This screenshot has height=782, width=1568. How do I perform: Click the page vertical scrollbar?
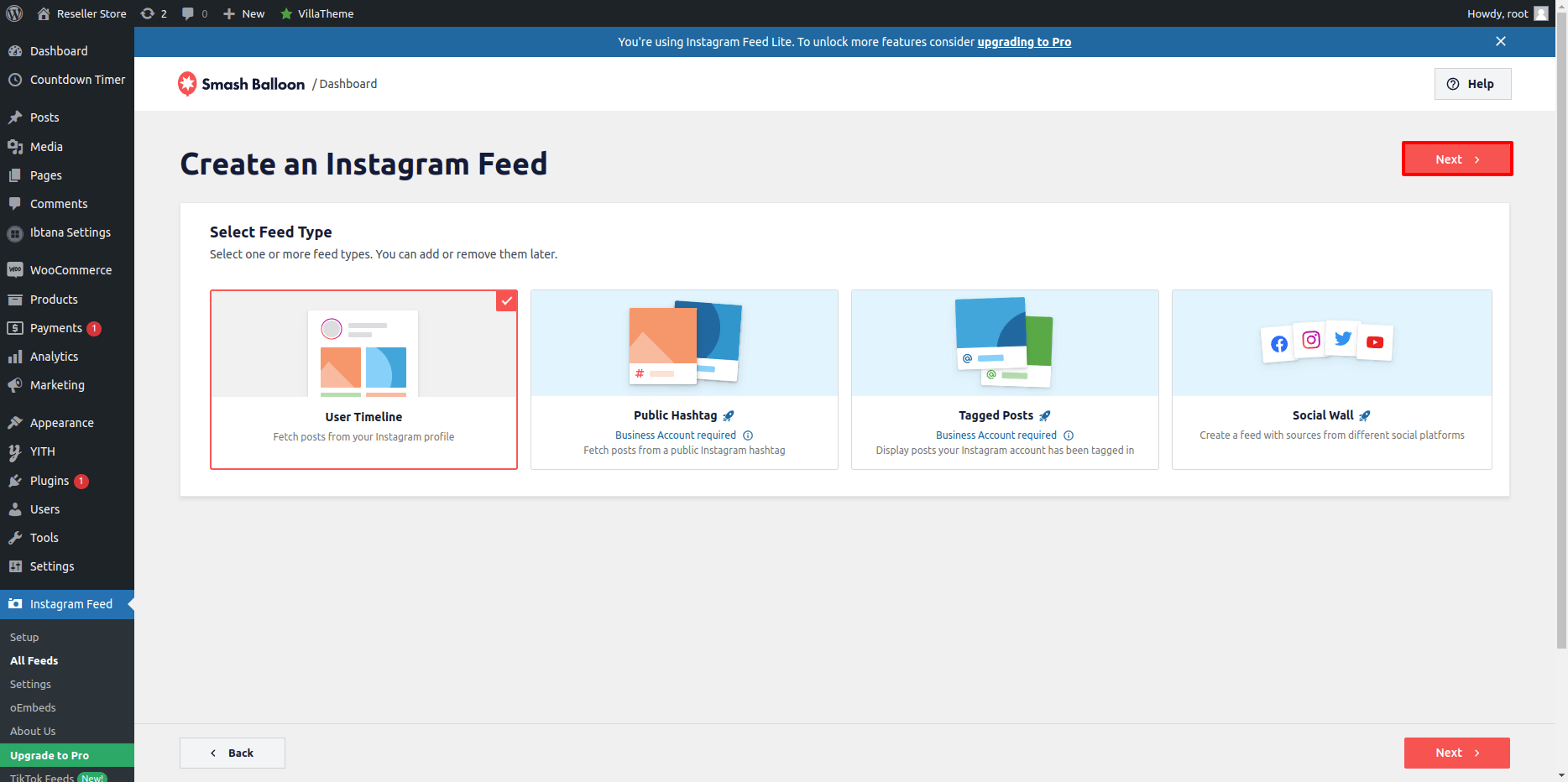tap(1561, 336)
